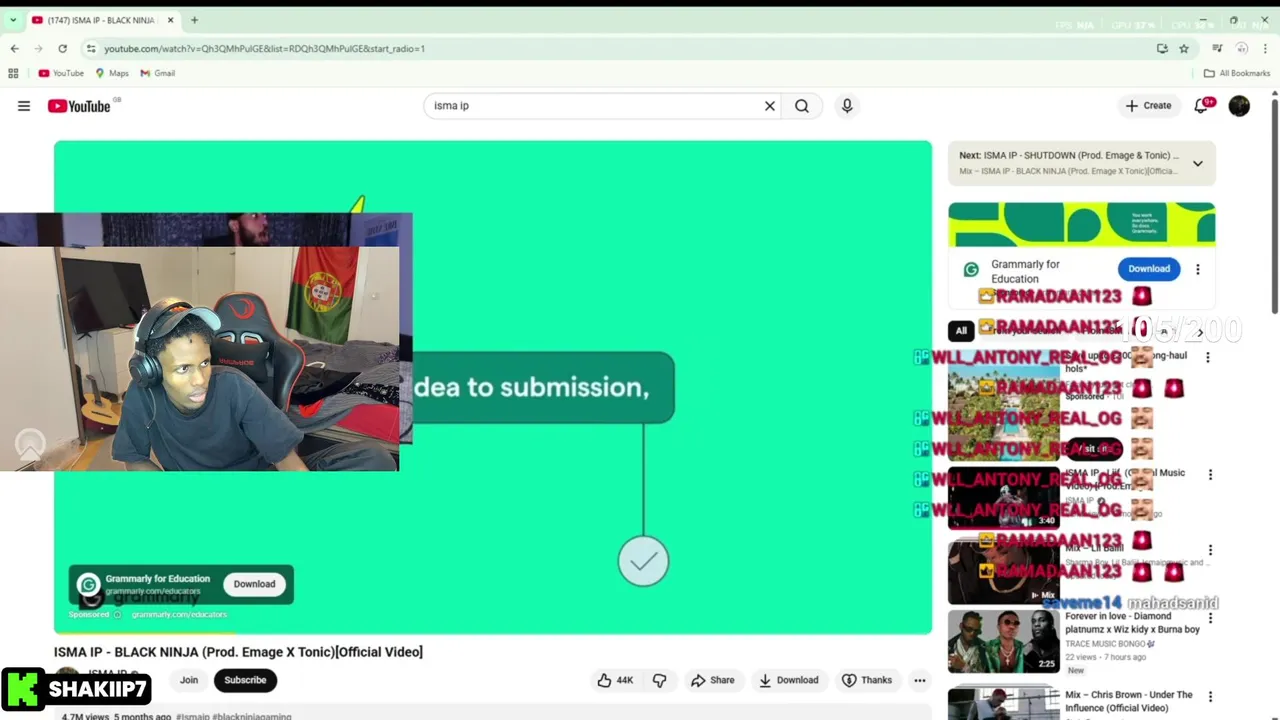This screenshot has height=720, width=1280.
Task: Dislike the video
Action: (x=660, y=680)
